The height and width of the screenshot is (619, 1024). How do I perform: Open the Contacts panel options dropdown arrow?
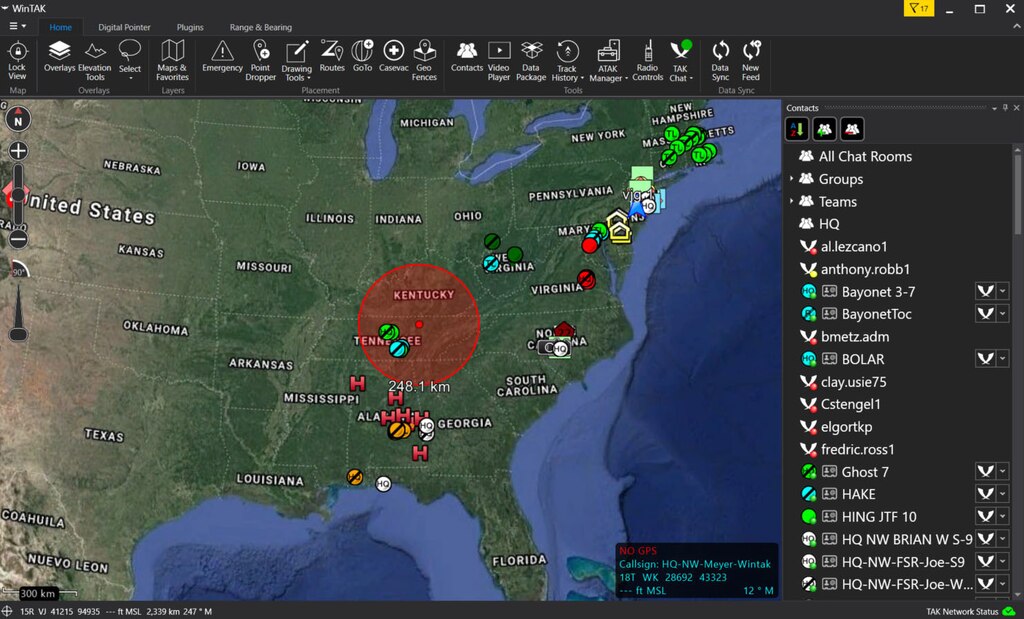pyautogui.click(x=994, y=108)
